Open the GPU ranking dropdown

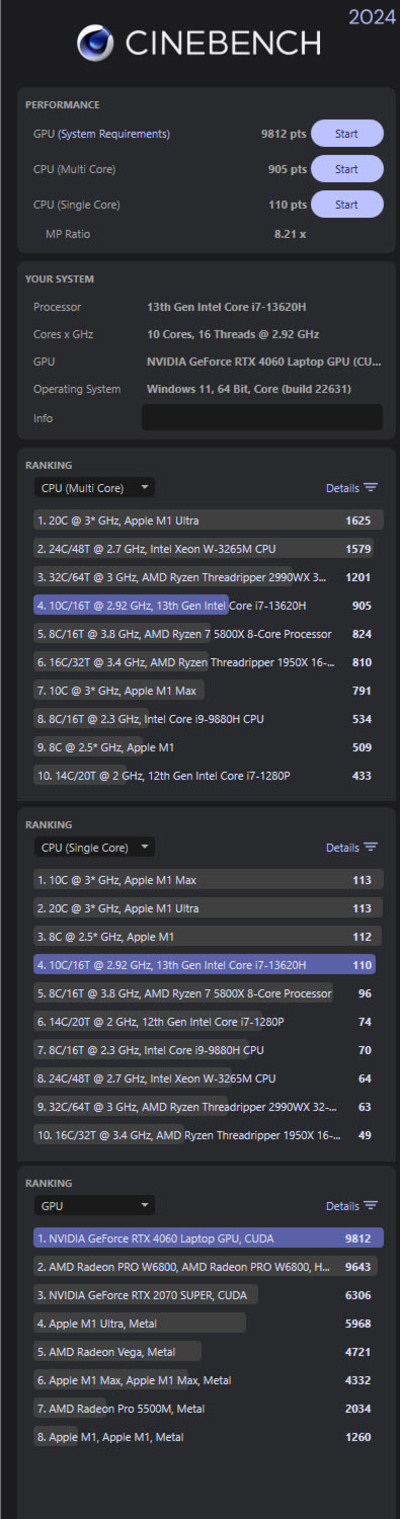(94, 1206)
